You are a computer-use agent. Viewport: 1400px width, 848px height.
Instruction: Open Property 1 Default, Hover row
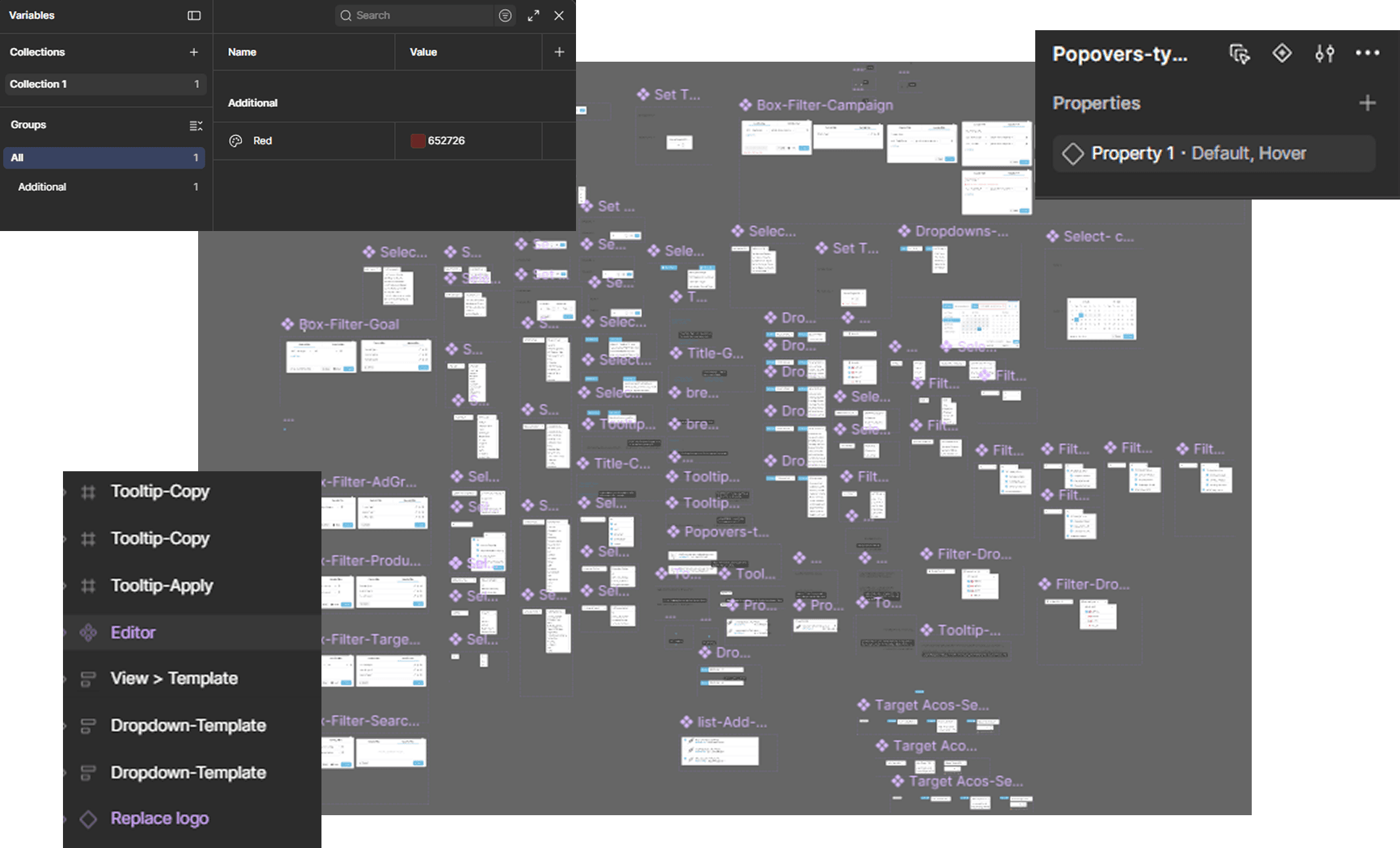(x=1214, y=154)
